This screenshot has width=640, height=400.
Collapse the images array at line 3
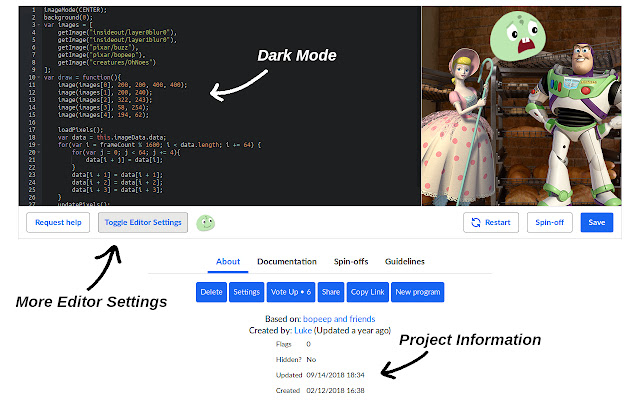pyautogui.click(x=37, y=25)
